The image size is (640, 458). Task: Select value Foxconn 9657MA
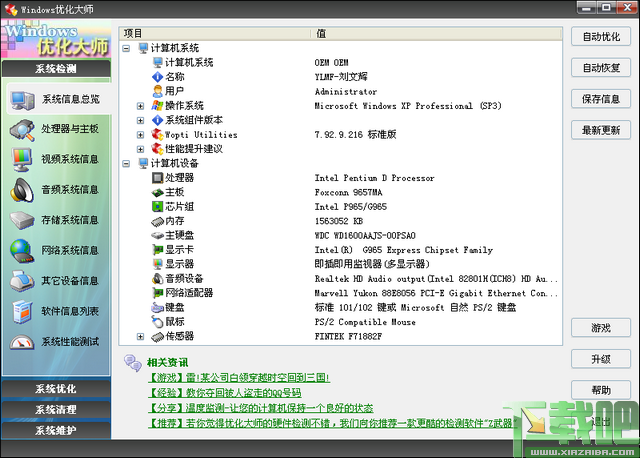click(x=348, y=192)
